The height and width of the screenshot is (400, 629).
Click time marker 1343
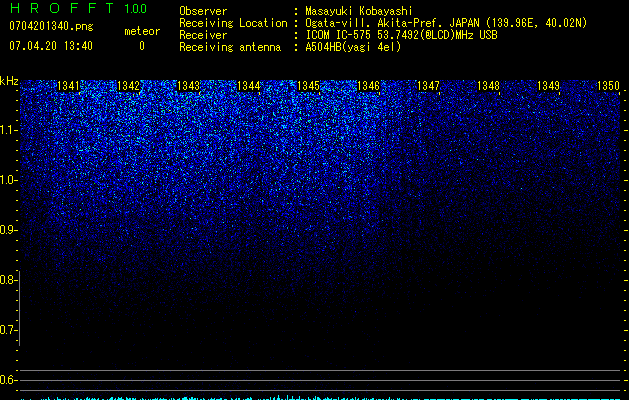point(189,85)
